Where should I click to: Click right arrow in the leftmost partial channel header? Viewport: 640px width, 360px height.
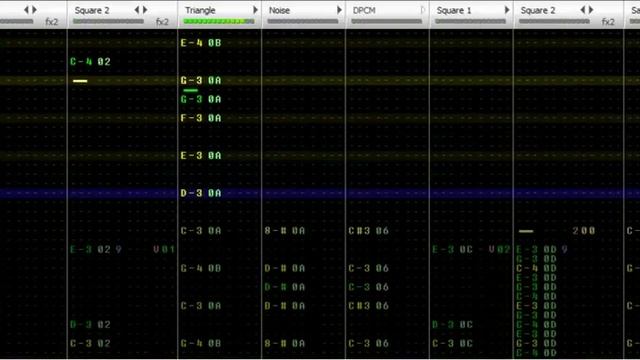35,10
